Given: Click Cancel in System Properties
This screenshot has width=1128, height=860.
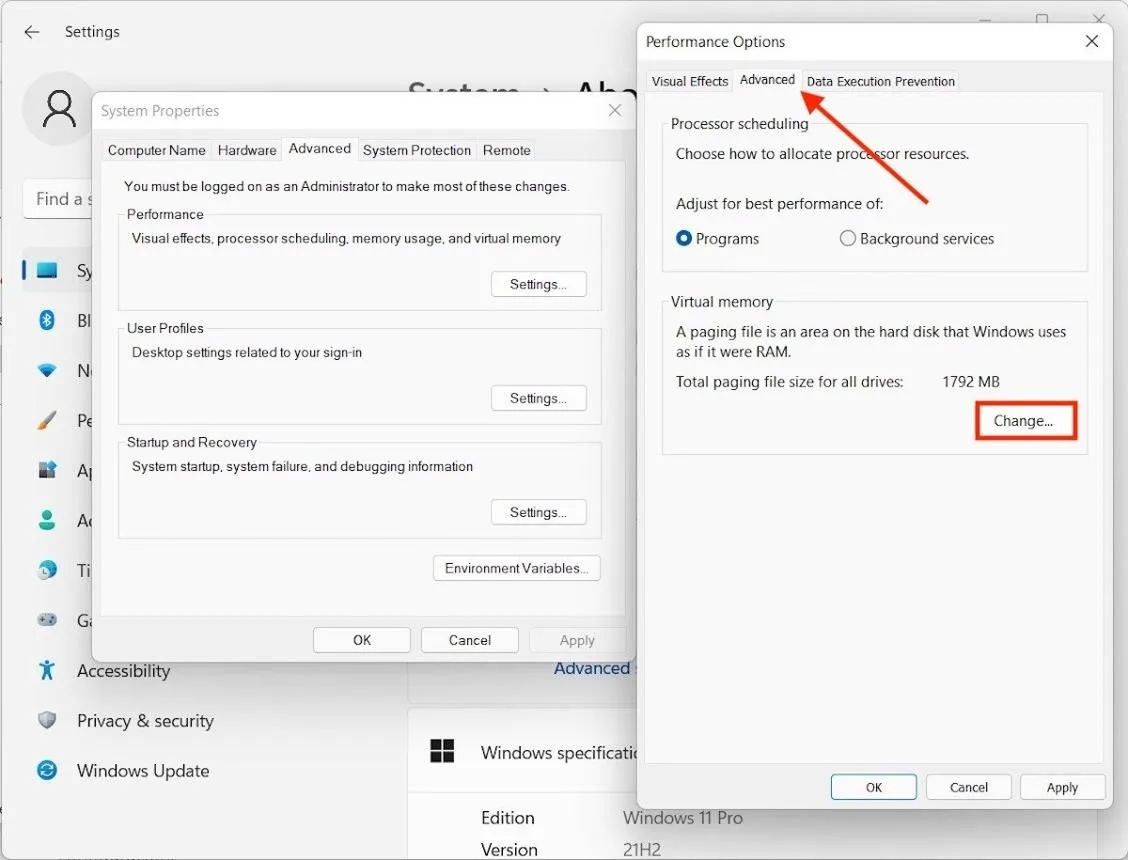Looking at the screenshot, I should pyautogui.click(x=470, y=640).
